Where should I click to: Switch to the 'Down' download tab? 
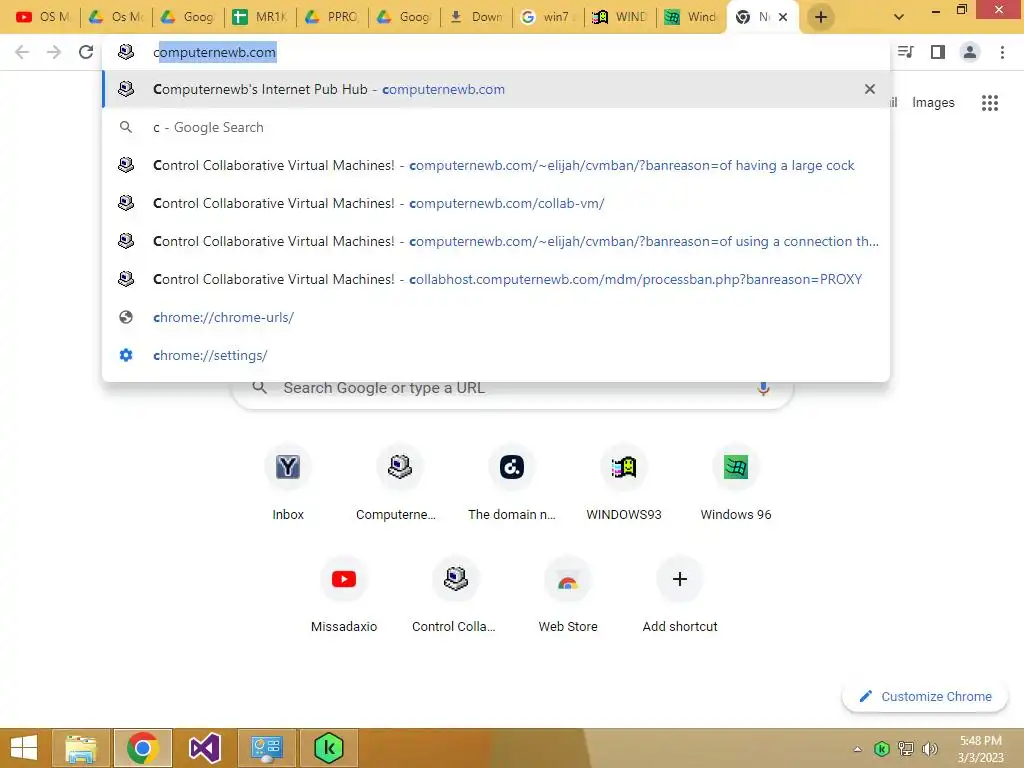(476, 17)
